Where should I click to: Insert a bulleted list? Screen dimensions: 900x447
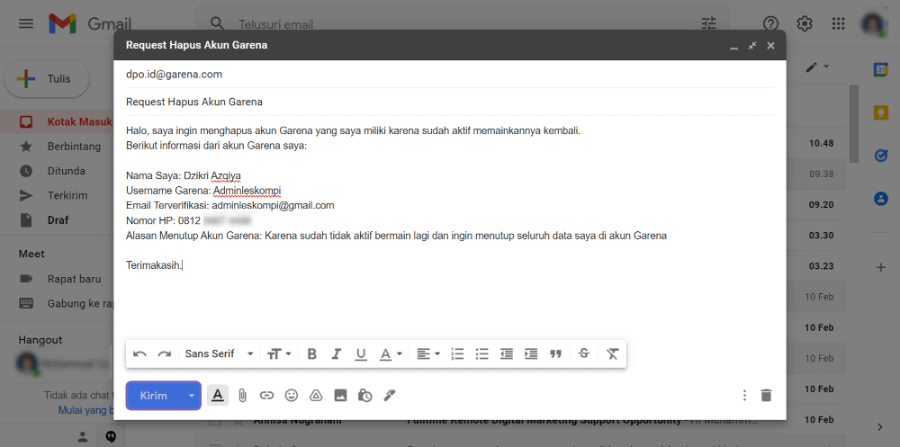(482, 354)
